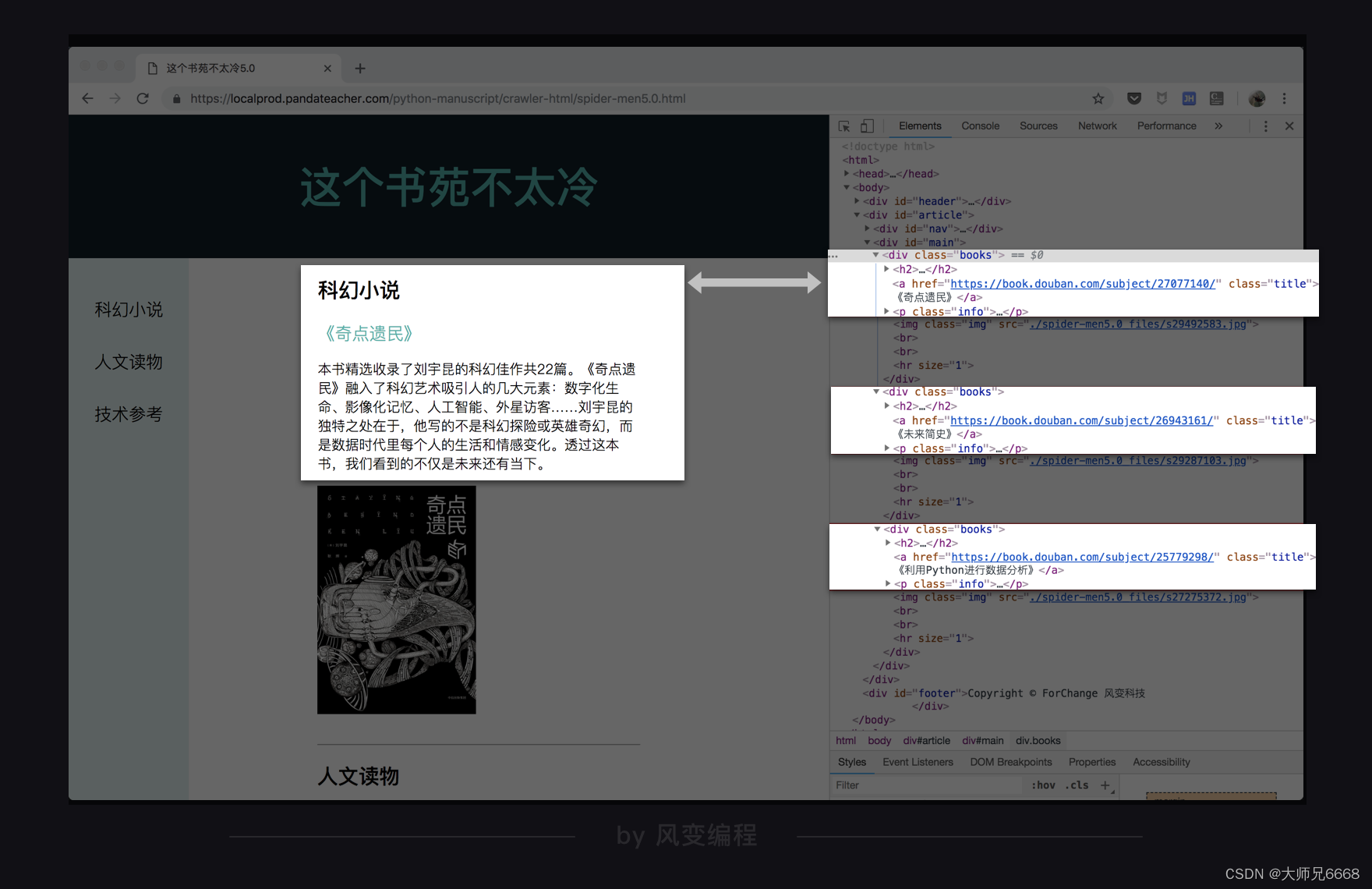
Task: Open the Properties pane tab
Action: pyautogui.click(x=1092, y=762)
